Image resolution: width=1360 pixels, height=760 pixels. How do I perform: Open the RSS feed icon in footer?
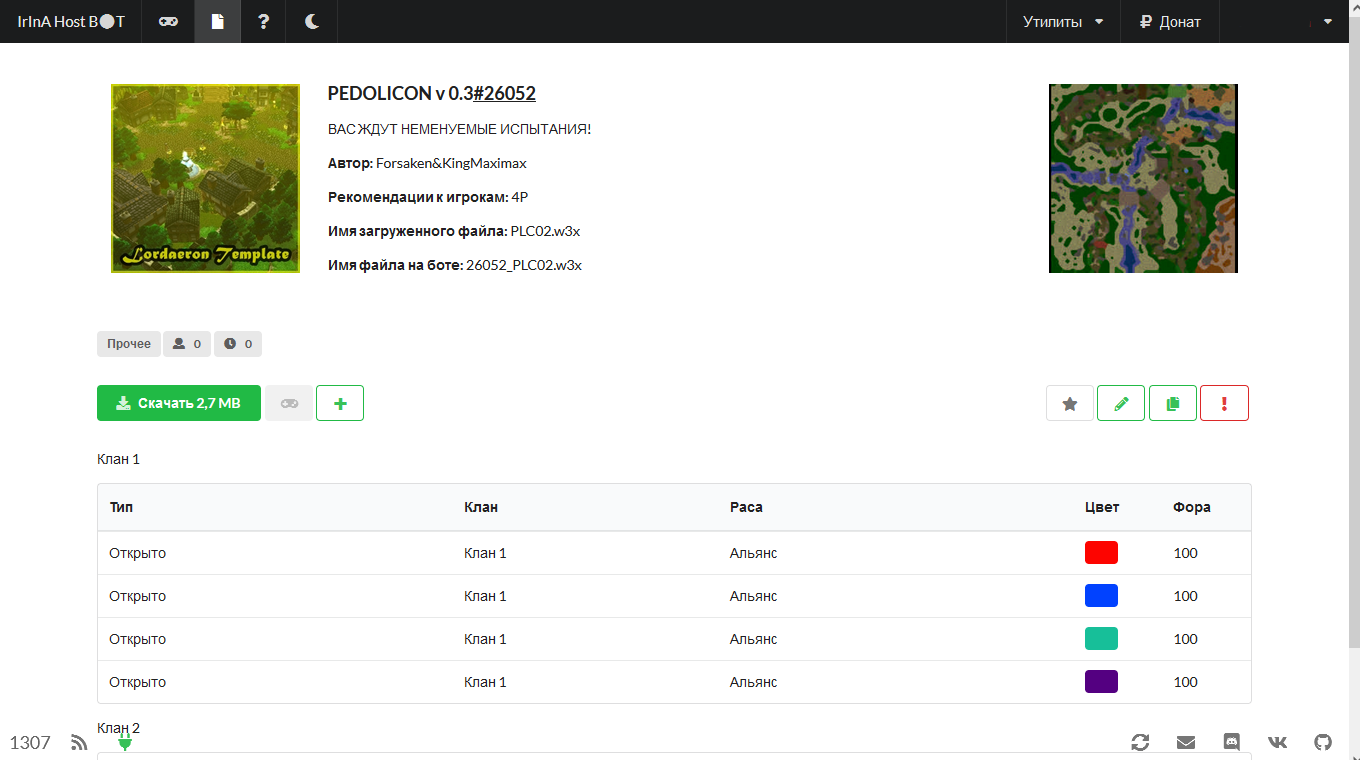[79, 742]
